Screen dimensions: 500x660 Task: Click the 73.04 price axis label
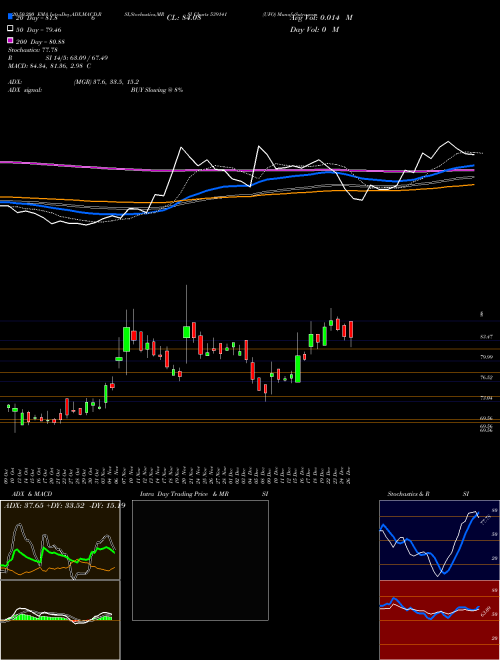coord(487,397)
